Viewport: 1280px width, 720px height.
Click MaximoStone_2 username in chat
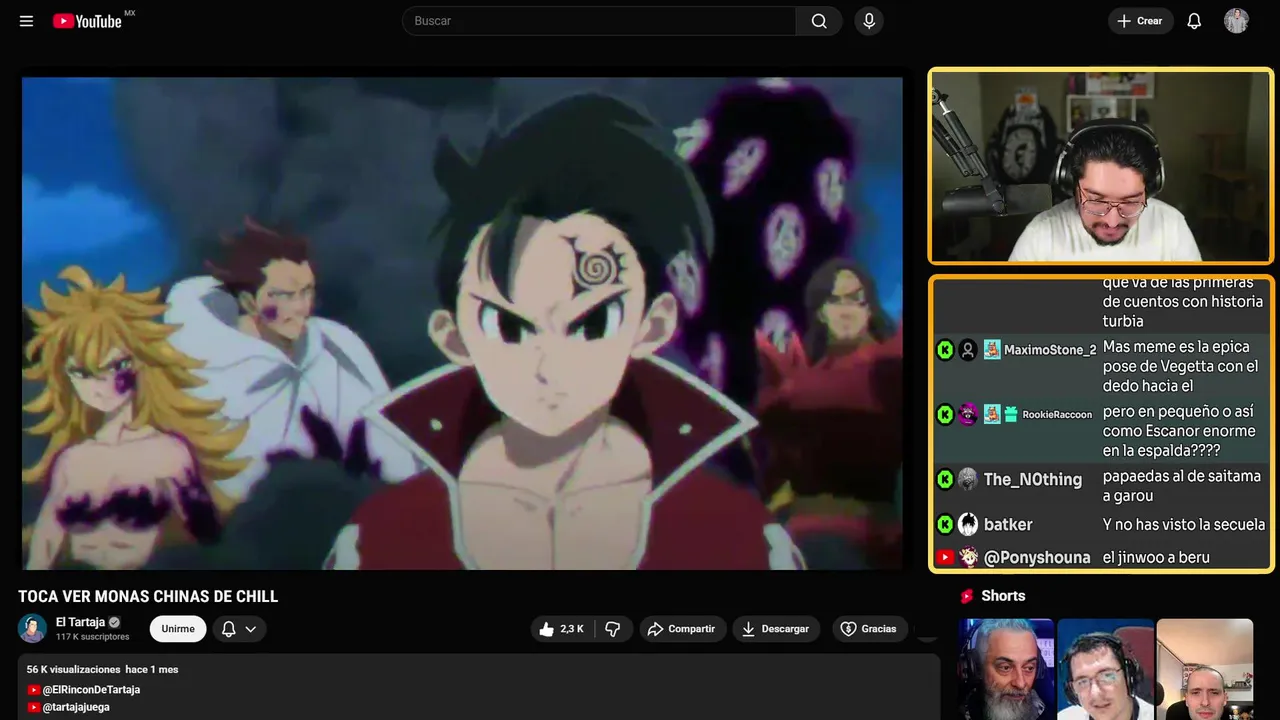(1050, 350)
